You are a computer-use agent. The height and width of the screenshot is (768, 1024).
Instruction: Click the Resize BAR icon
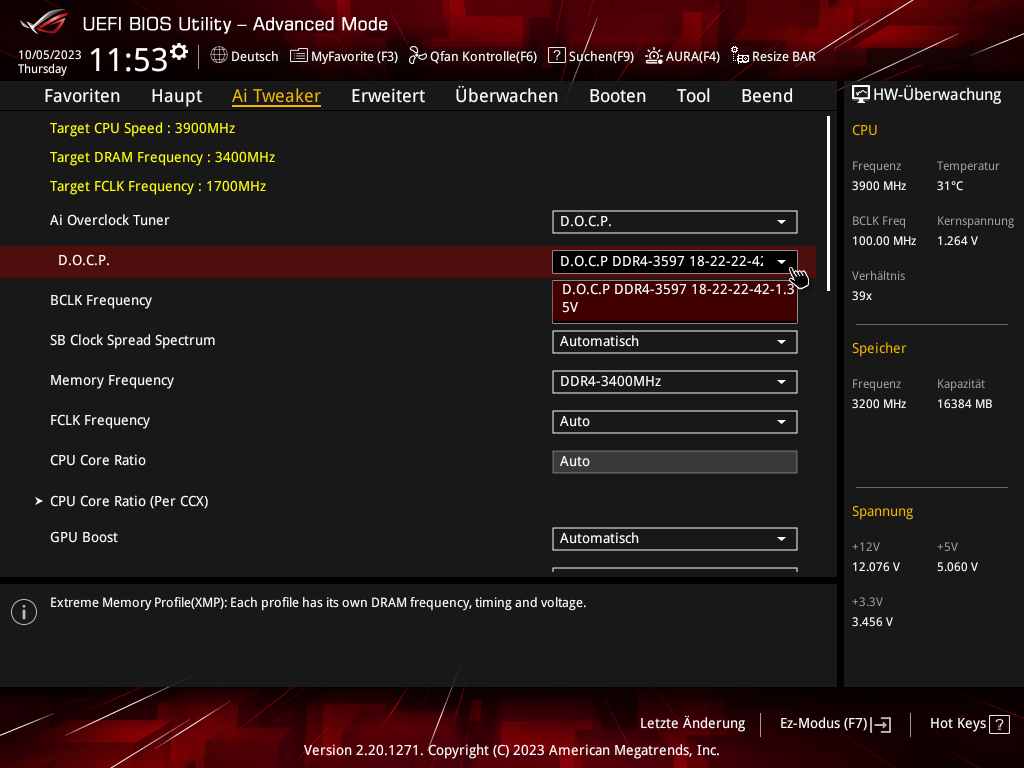pyautogui.click(x=740, y=56)
